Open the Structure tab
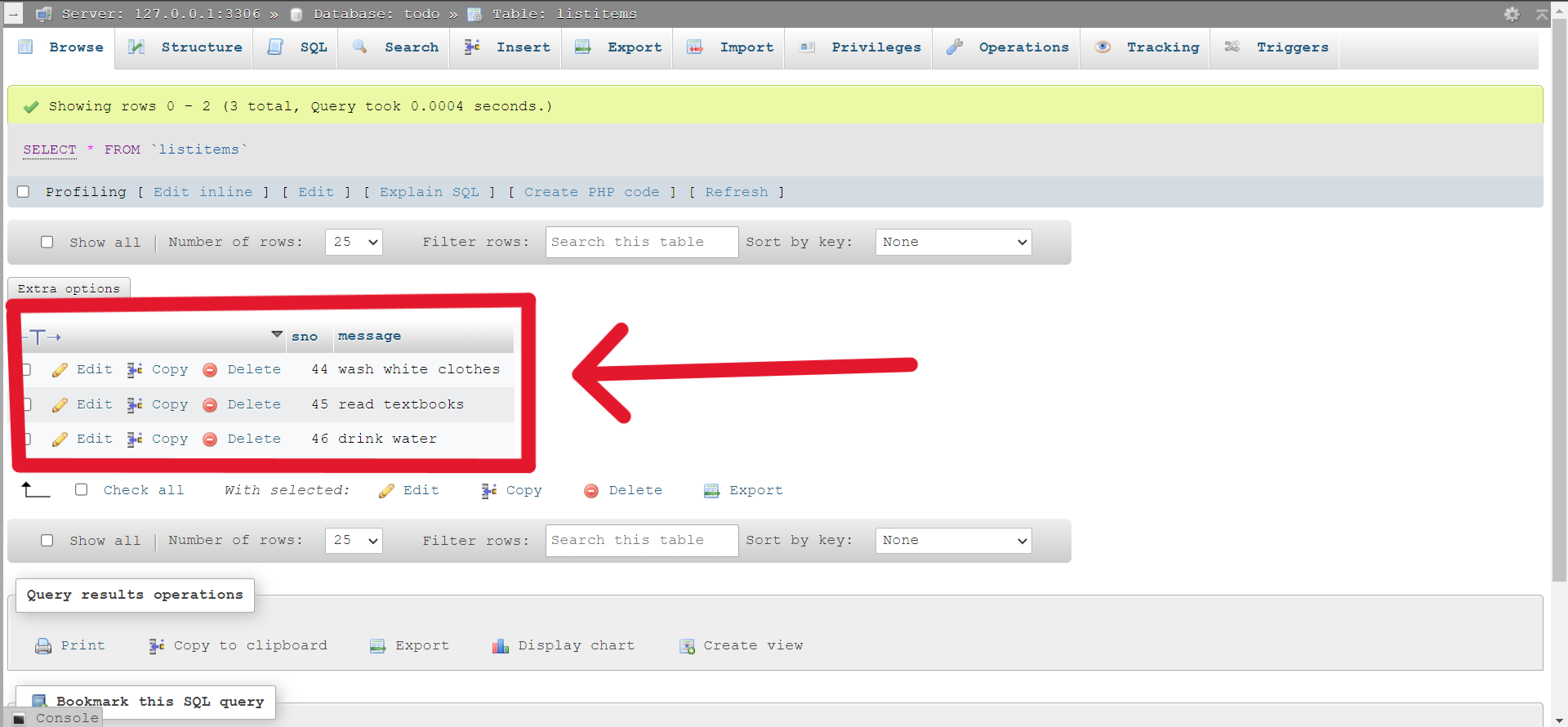 point(185,47)
